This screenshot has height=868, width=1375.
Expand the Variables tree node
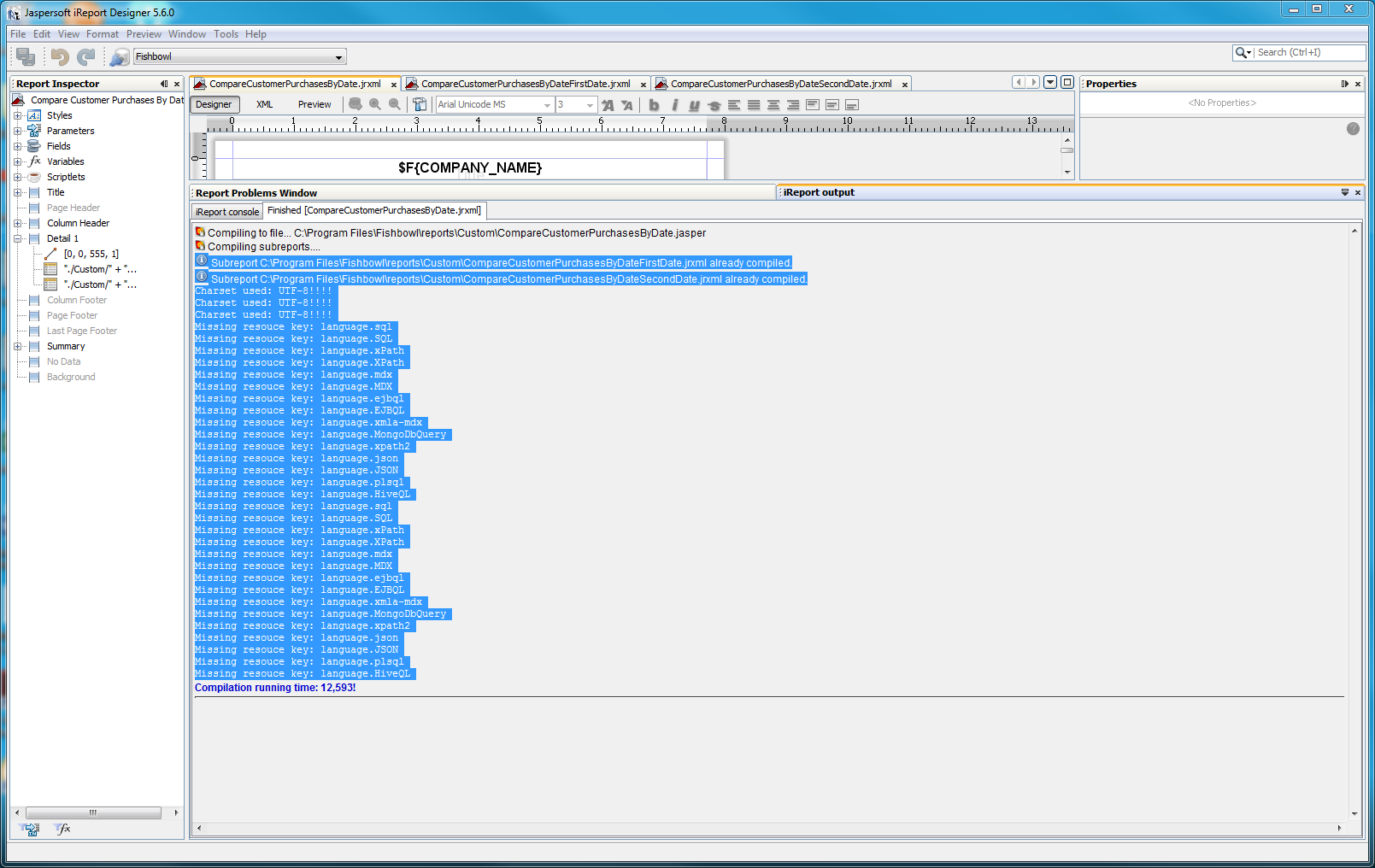17,161
